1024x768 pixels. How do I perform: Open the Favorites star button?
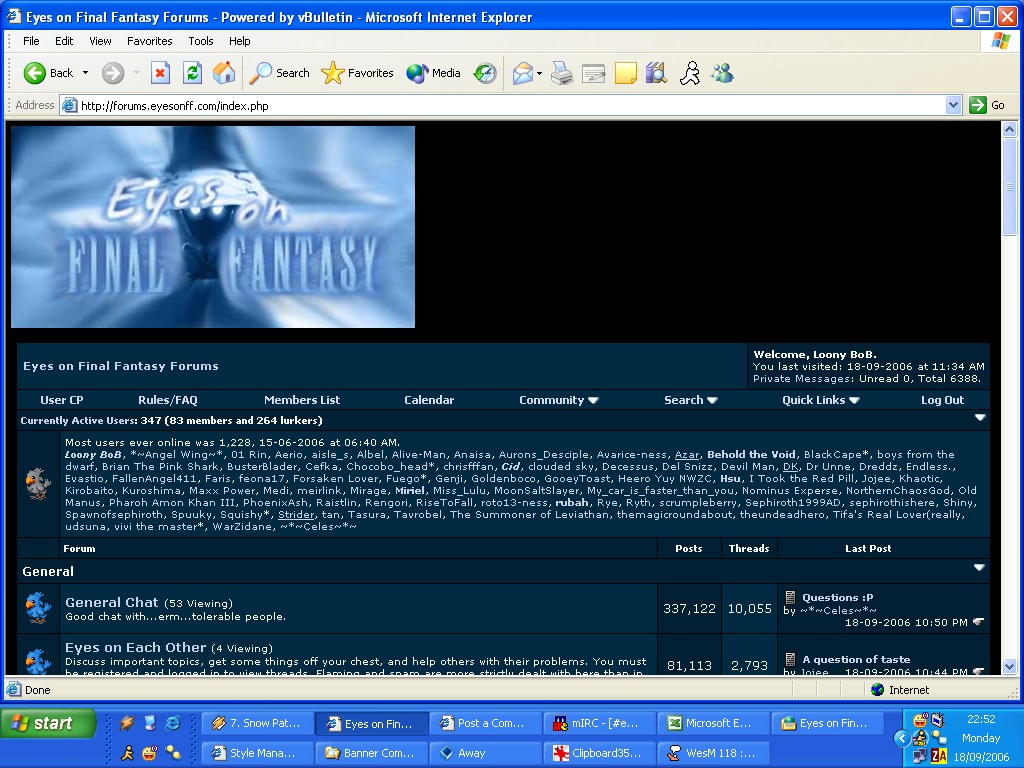[357, 73]
